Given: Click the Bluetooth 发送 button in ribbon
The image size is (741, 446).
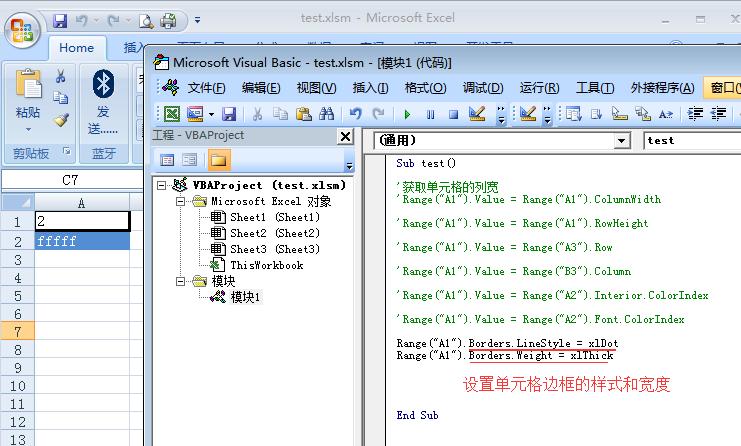Looking at the screenshot, I should click(x=103, y=102).
